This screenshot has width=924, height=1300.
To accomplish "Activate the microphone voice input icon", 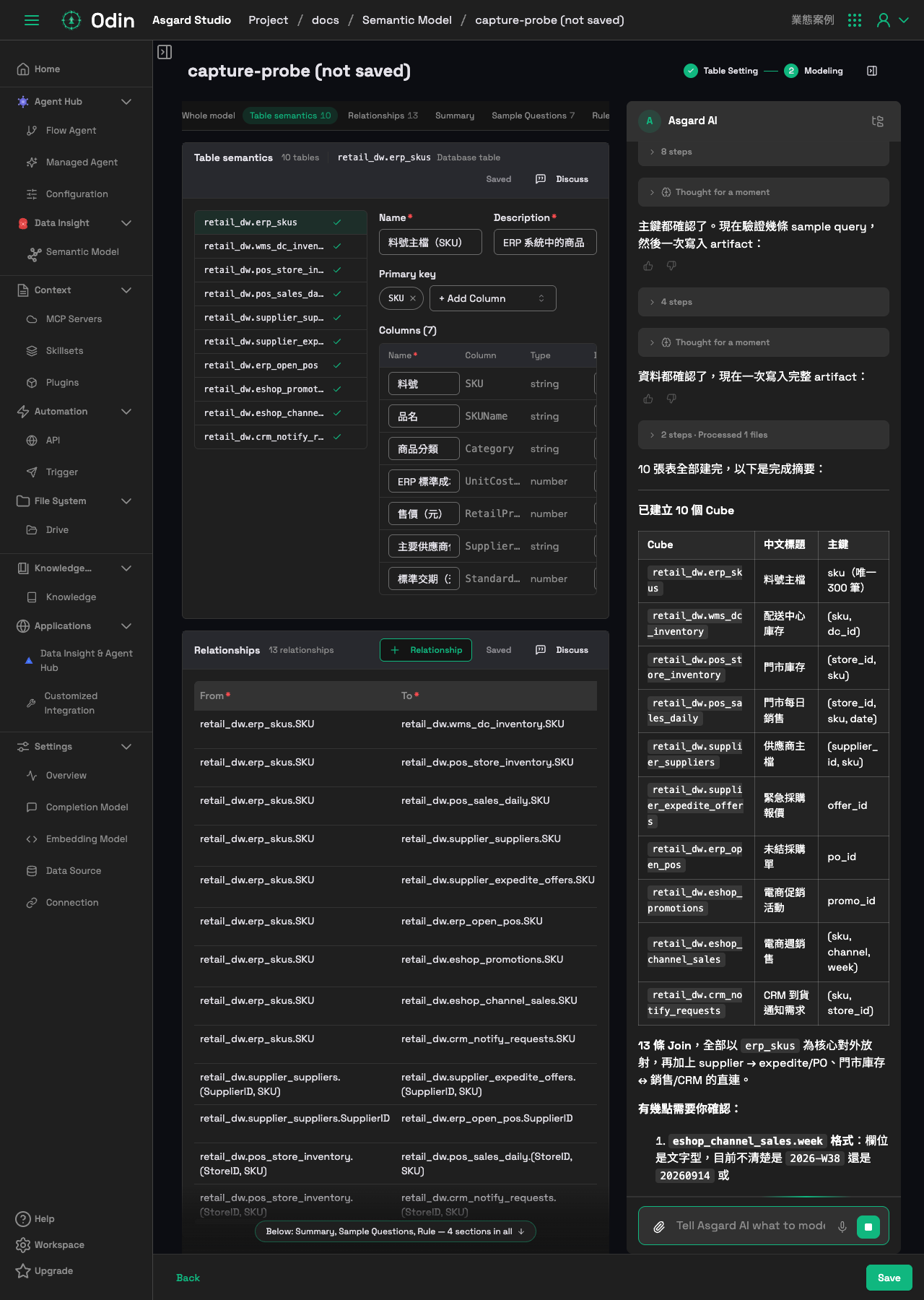I will tap(842, 1226).
